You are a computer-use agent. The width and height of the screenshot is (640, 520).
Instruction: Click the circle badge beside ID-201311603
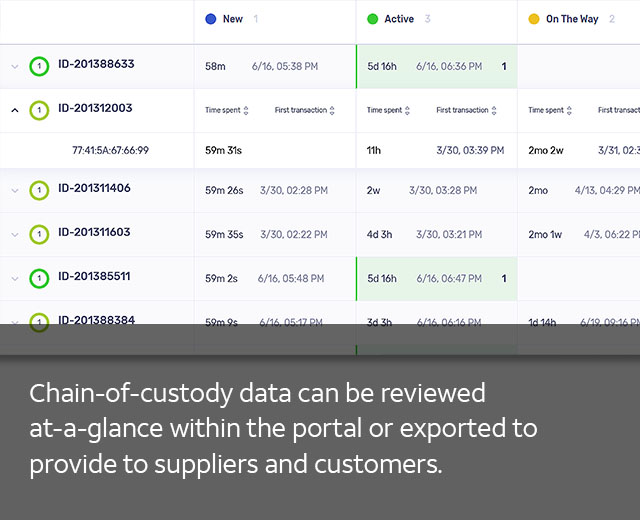coord(39,235)
